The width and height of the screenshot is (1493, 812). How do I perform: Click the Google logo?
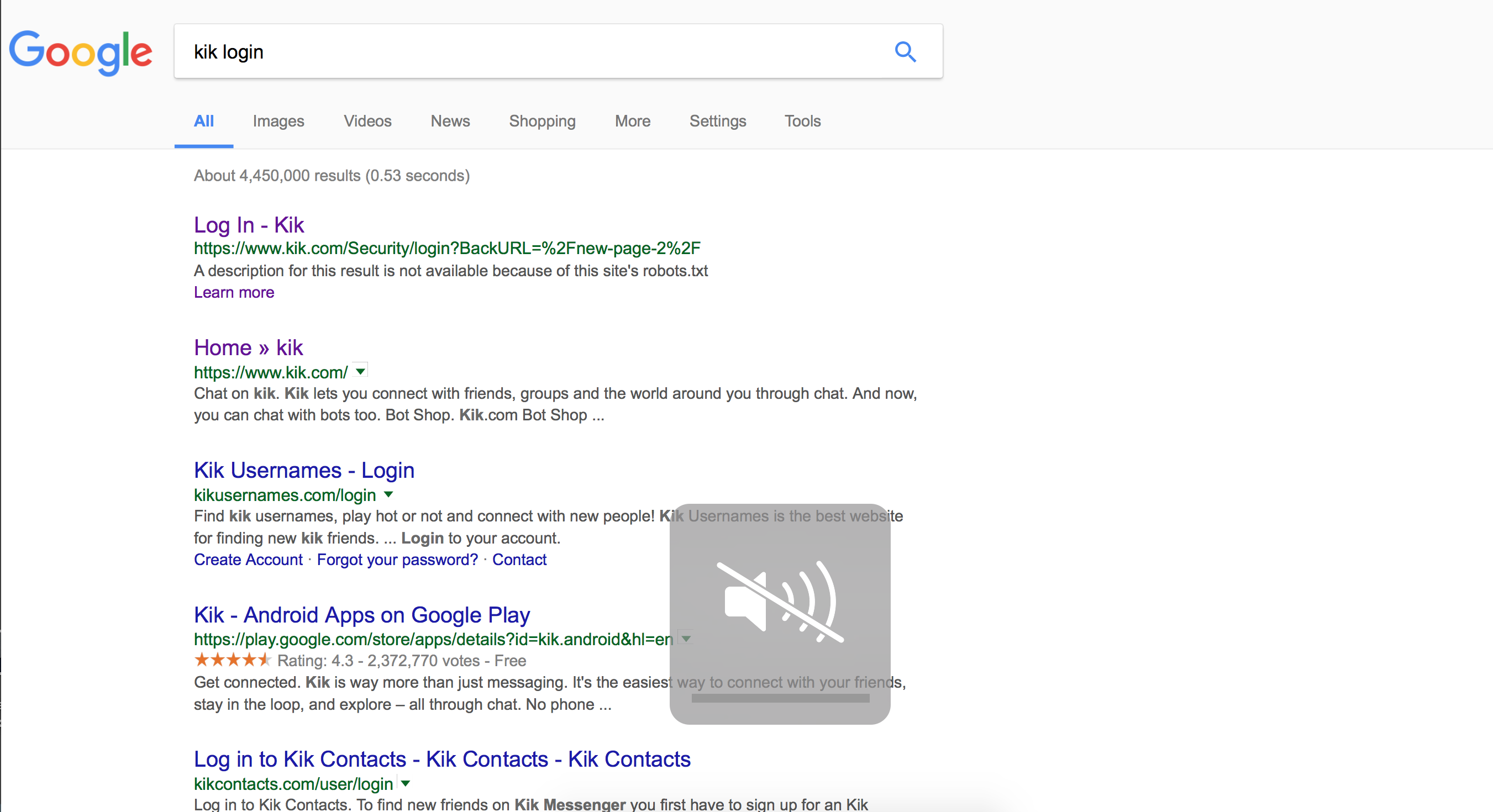[x=81, y=52]
